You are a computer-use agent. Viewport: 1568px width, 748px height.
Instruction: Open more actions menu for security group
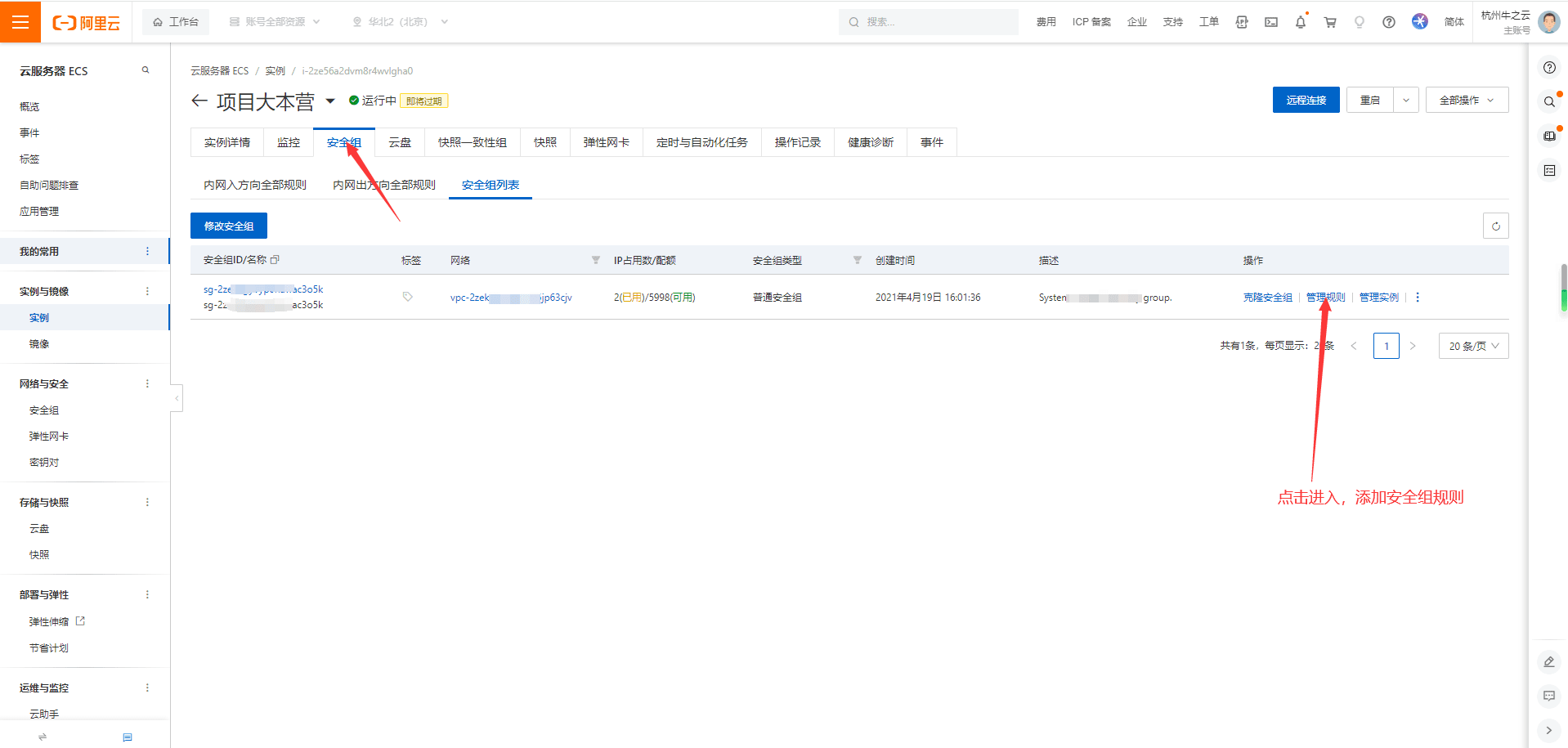[x=1418, y=298]
